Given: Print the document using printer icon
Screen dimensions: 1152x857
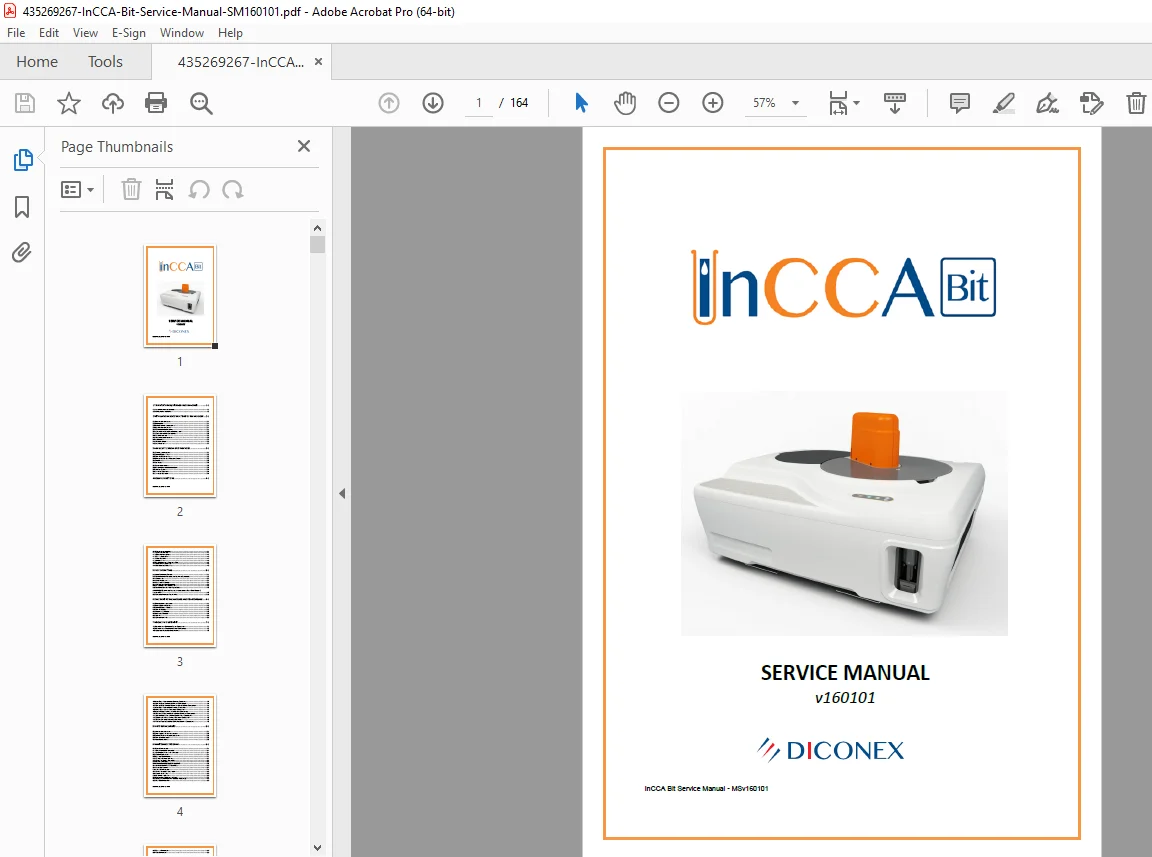Looking at the screenshot, I should coord(156,103).
